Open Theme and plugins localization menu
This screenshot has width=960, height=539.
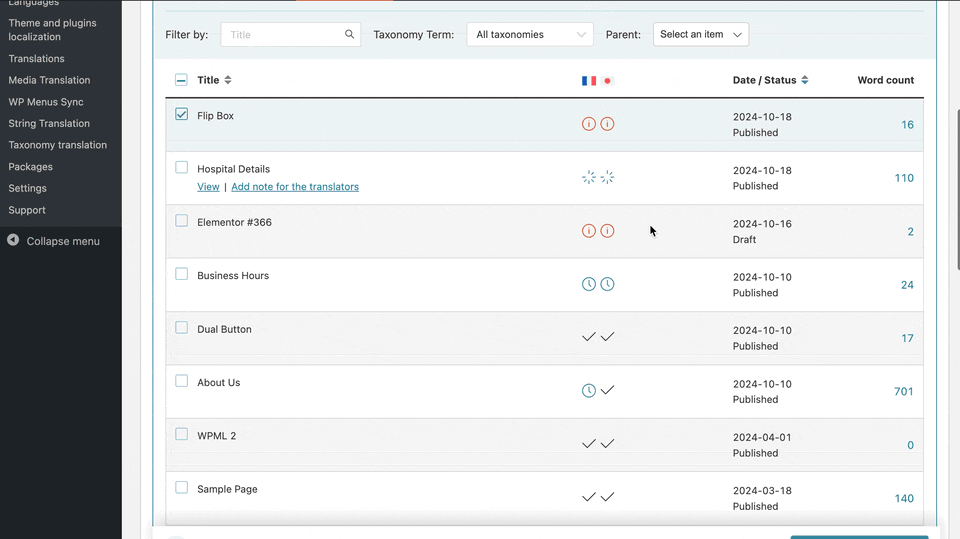(x=53, y=29)
